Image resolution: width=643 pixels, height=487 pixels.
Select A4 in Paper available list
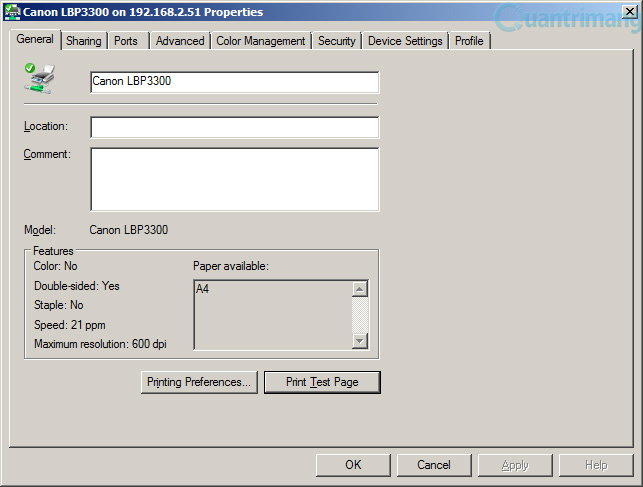[203, 289]
